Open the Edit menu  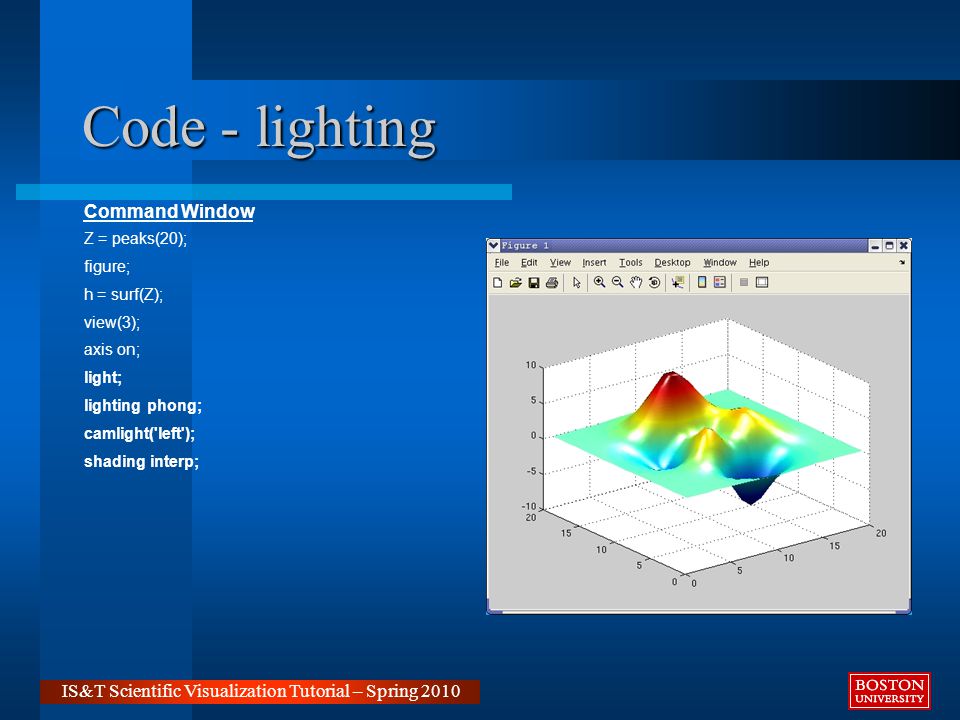[529, 263]
